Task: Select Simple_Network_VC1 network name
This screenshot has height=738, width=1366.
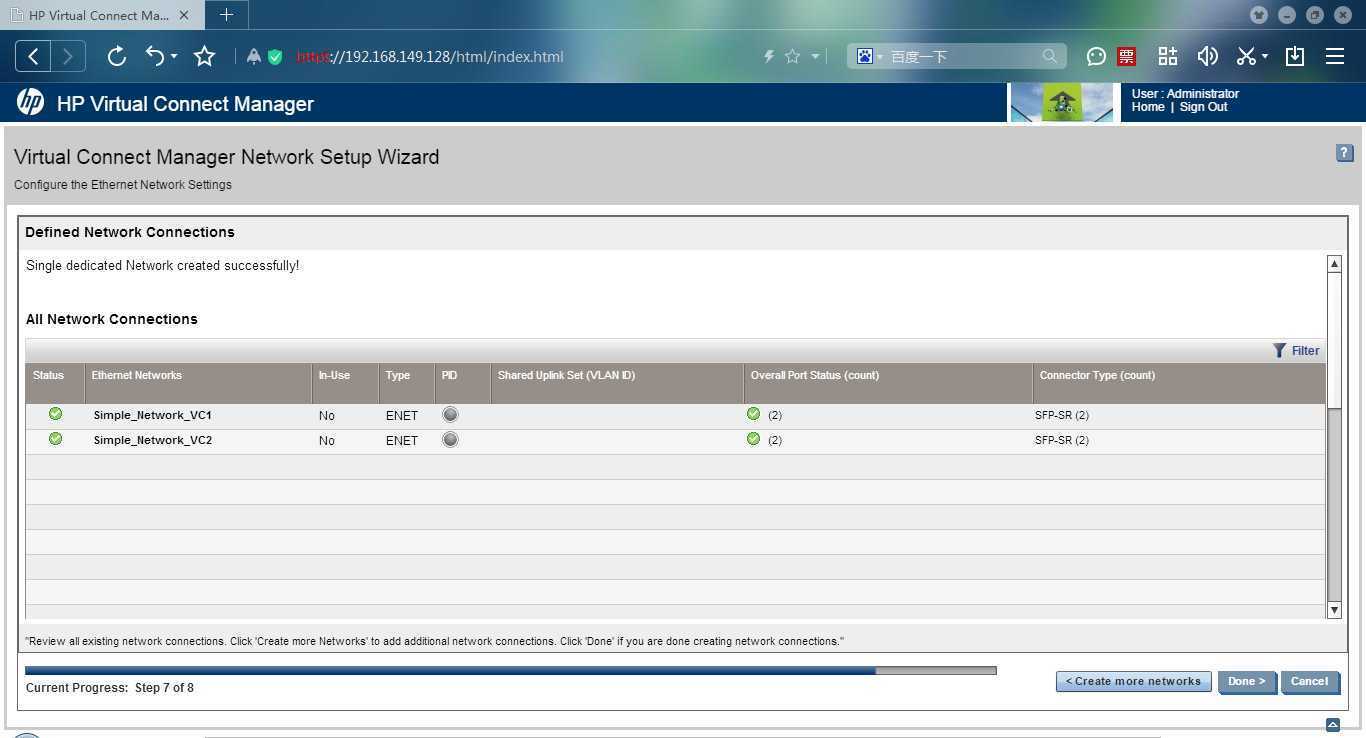Action: point(153,415)
